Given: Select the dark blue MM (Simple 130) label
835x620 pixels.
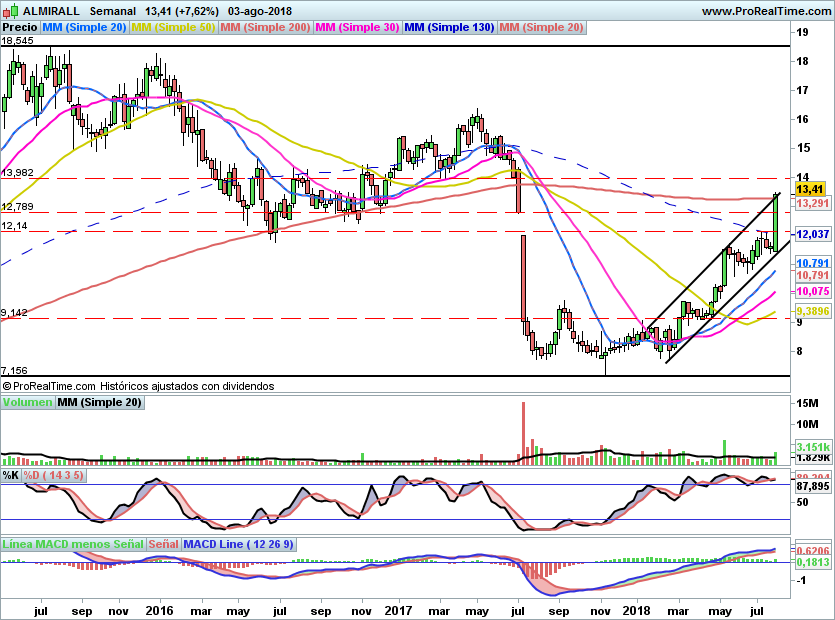Looking at the screenshot, I should tap(449, 27).
